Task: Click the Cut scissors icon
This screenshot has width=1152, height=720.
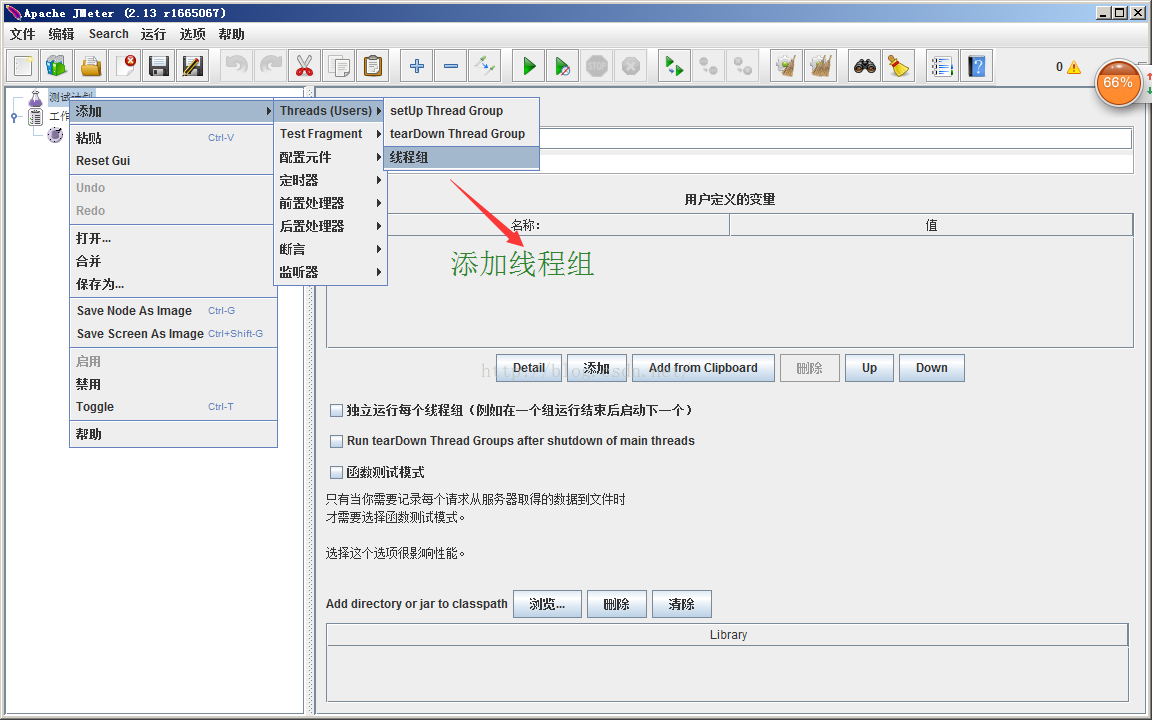Action: click(304, 66)
